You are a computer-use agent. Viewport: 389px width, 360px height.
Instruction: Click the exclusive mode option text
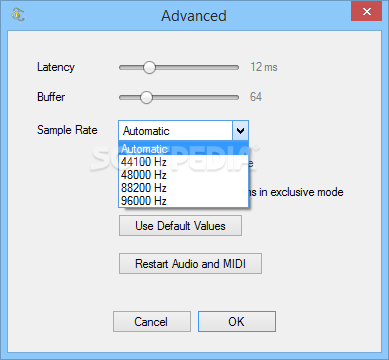(296, 192)
